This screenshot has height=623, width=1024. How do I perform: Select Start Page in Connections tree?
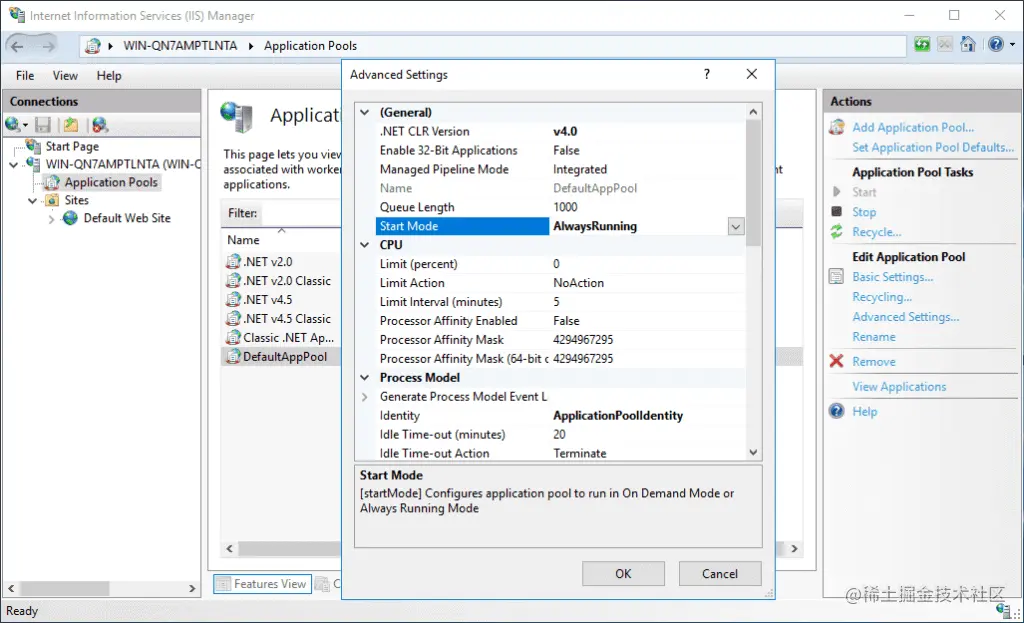pos(72,146)
